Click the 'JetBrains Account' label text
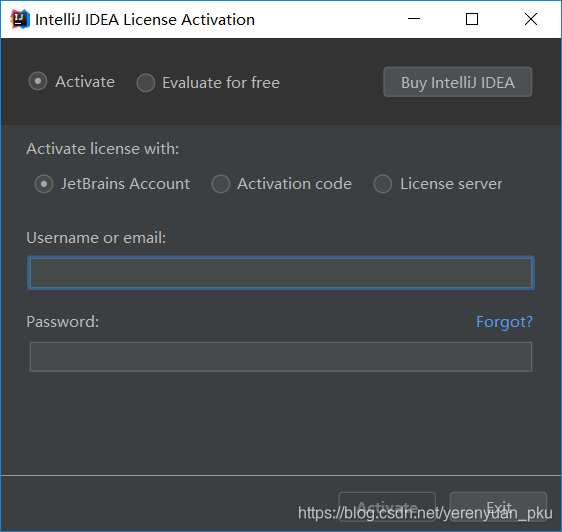 click(125, 184)
